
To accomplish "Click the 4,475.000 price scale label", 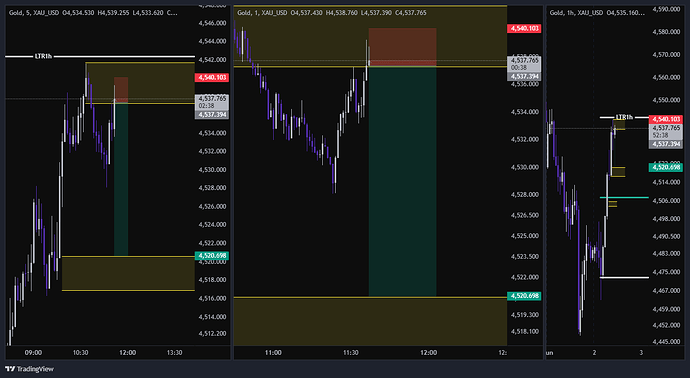I will tap(666, 272).
